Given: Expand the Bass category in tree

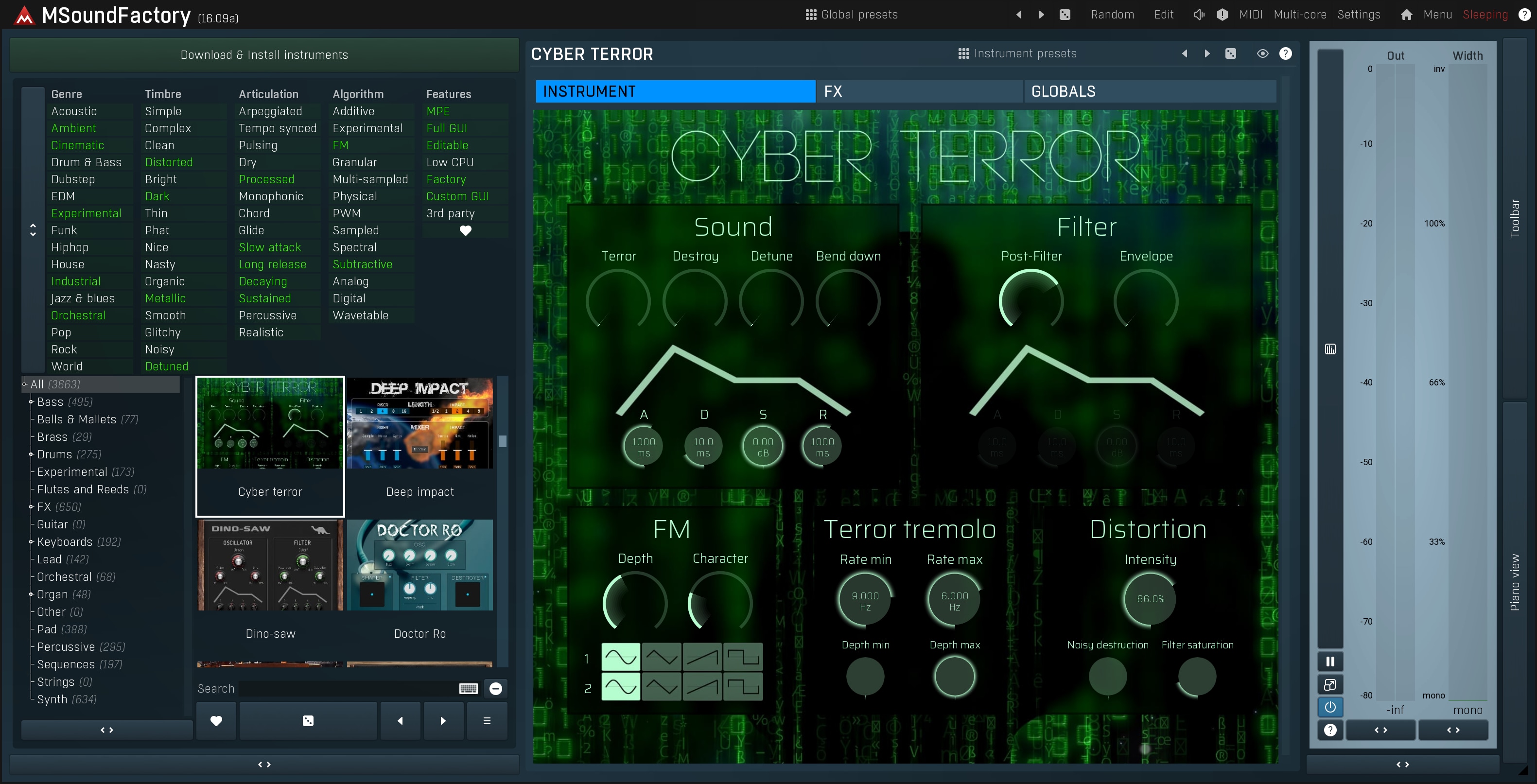Looking at the screenshot, I should coord(31,401).
